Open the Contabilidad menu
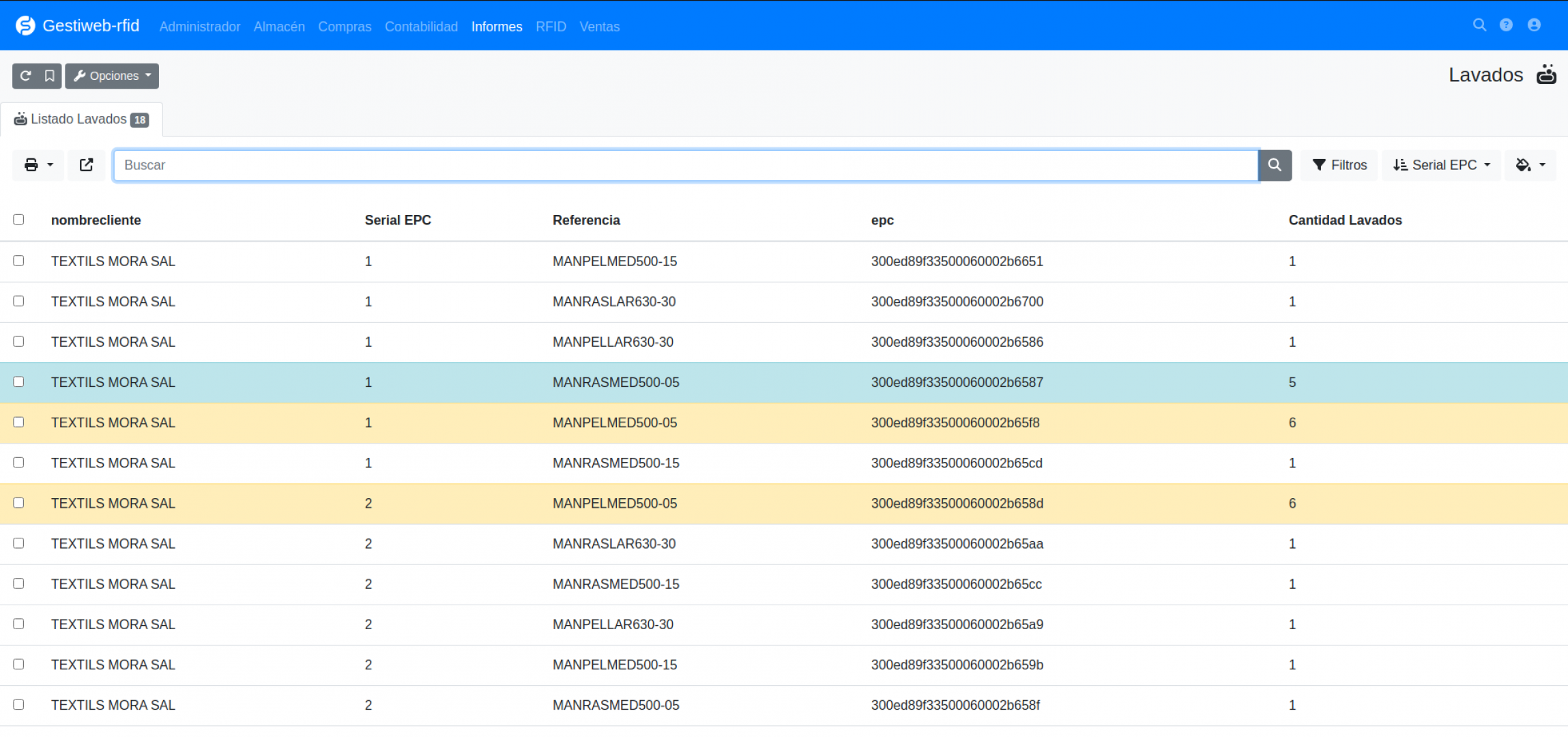Screen dimensions: 1568x737 click(x=421, y=27)
